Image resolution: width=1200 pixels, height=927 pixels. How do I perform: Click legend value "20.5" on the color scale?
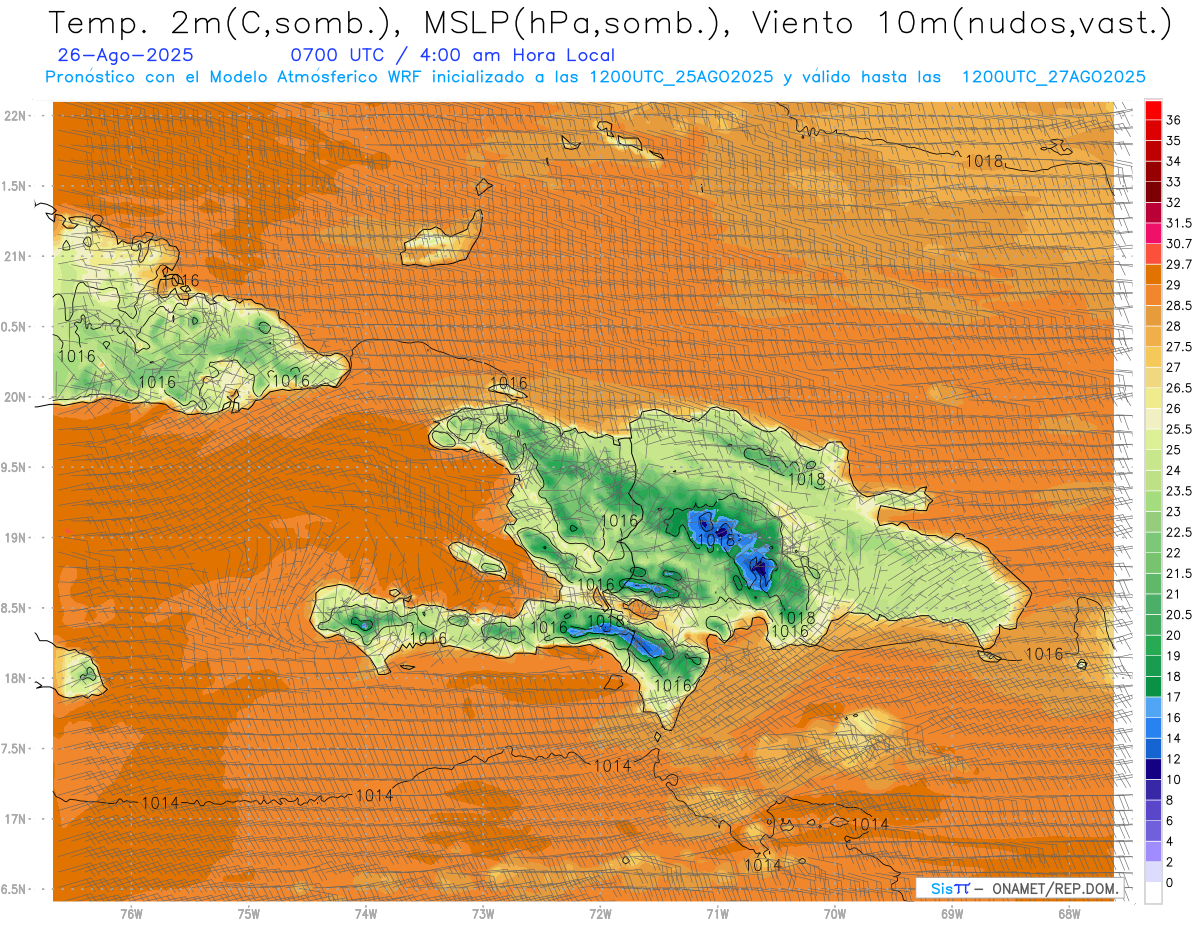click(x=1179, y=615)
